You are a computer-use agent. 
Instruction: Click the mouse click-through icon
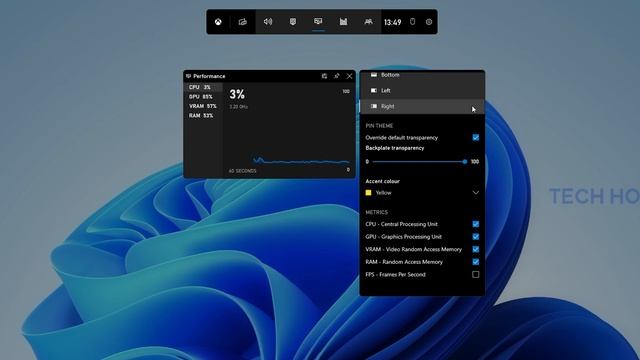pyautogui.click(x=413, y=22)
